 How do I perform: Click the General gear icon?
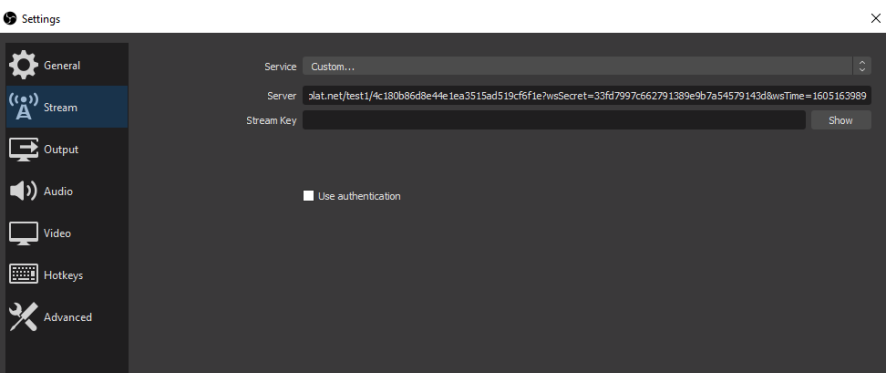[23, 65]
